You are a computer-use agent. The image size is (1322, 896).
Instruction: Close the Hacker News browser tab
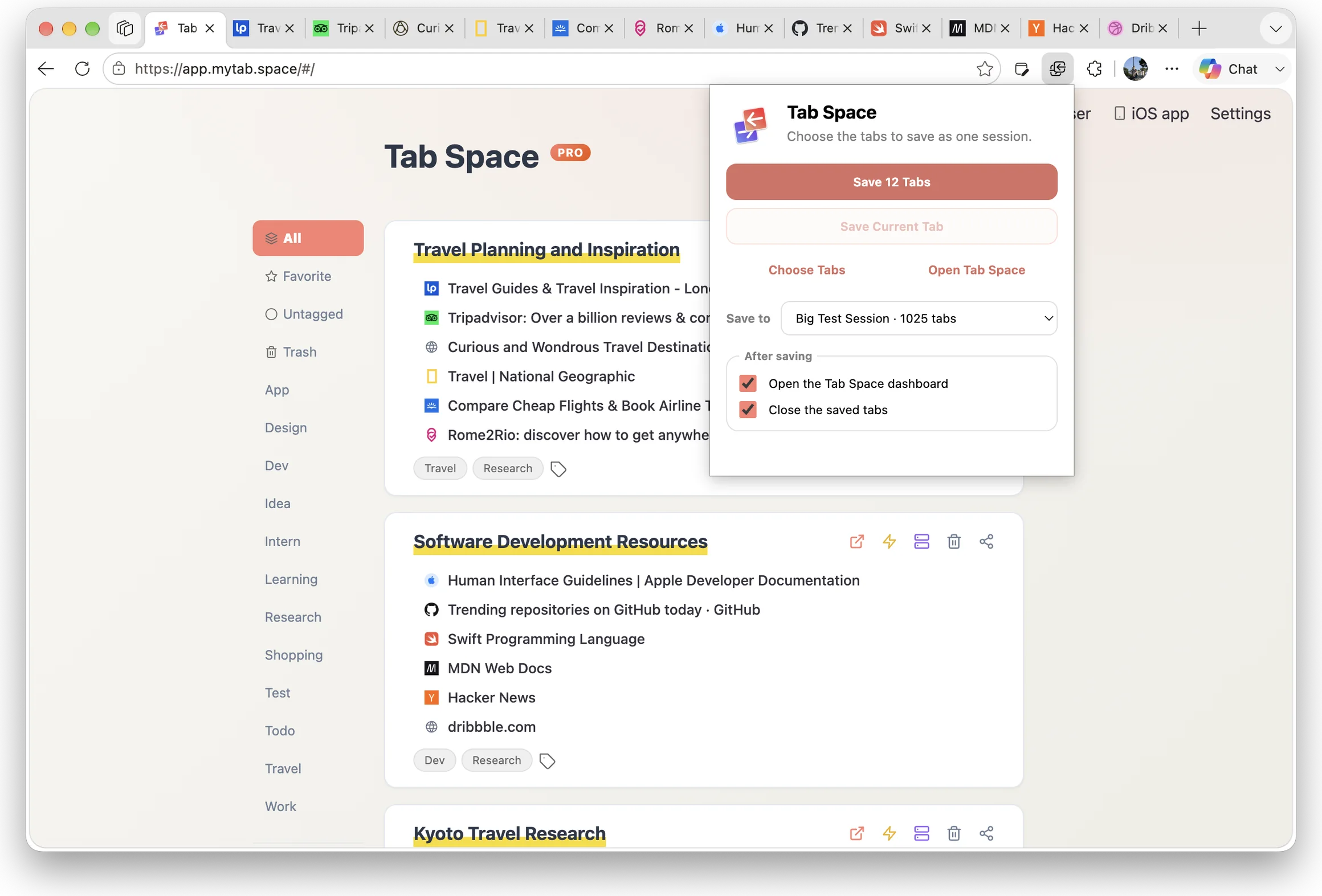click(1084, 28)
